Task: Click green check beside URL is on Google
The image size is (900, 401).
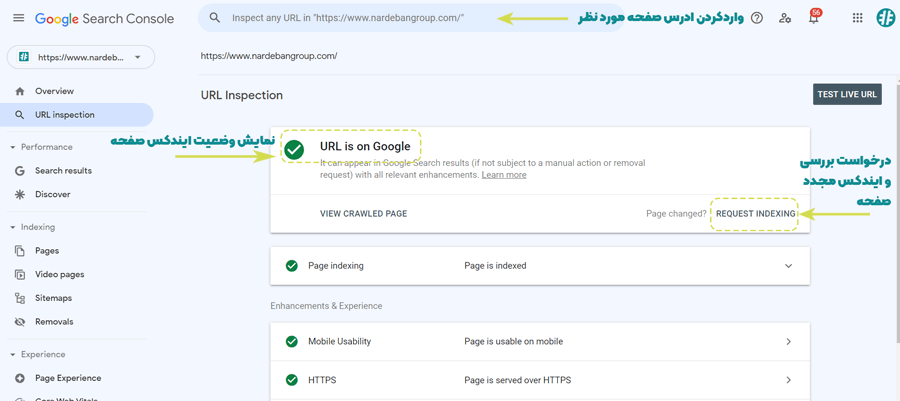Action: (294, 150)
